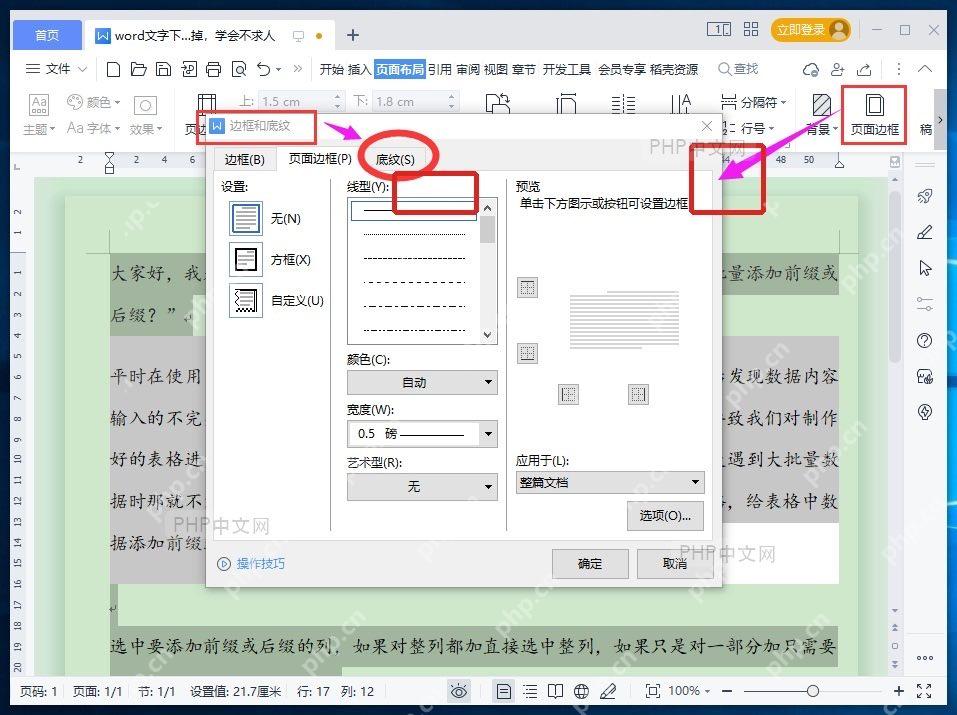Open the 审阅 ribbon tab
The width and height of the screenshot is (957, 715).
[468, 69]
